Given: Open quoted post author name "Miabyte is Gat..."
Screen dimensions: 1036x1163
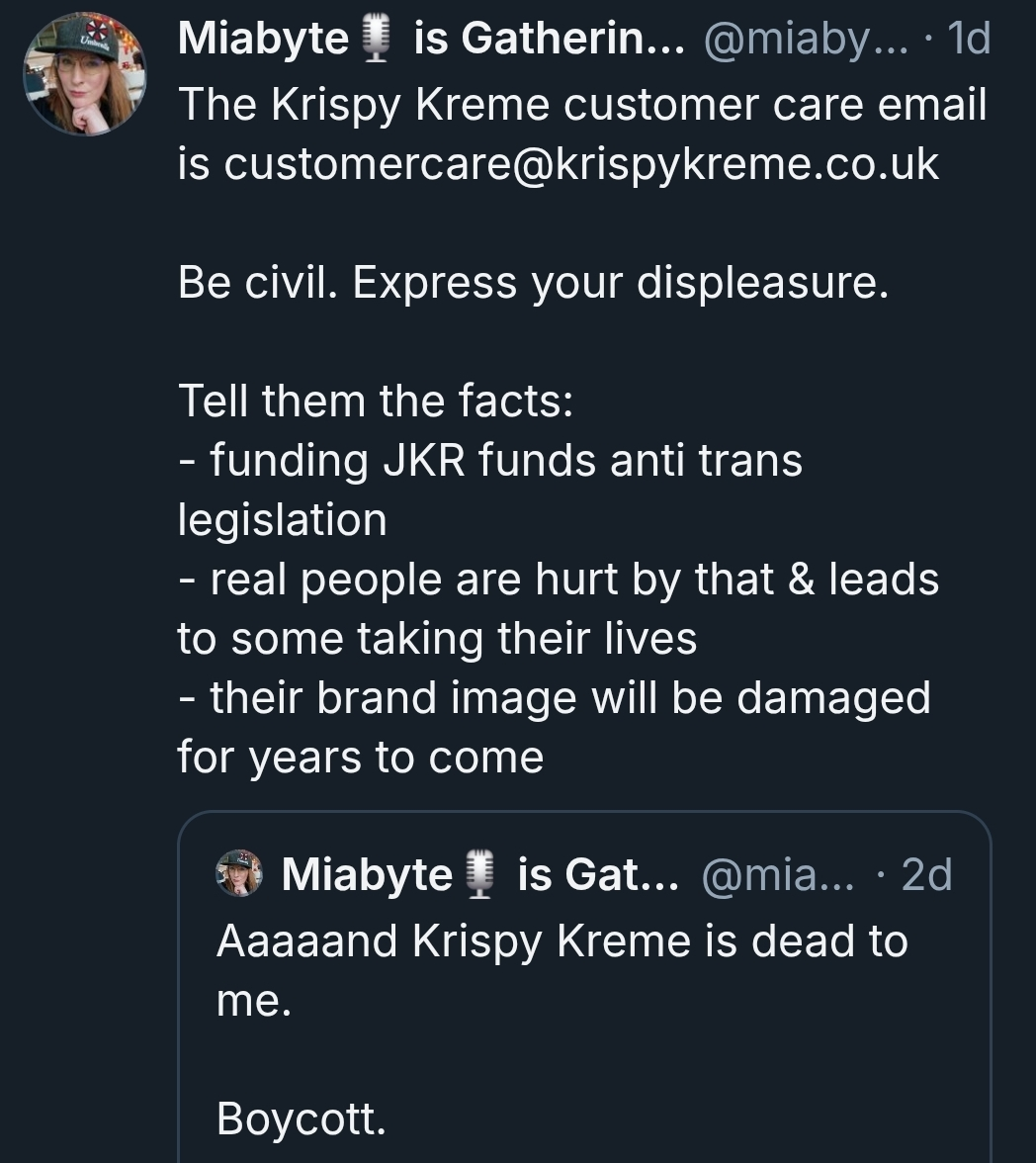Looking at the screenshot, I should pos(479,874).
